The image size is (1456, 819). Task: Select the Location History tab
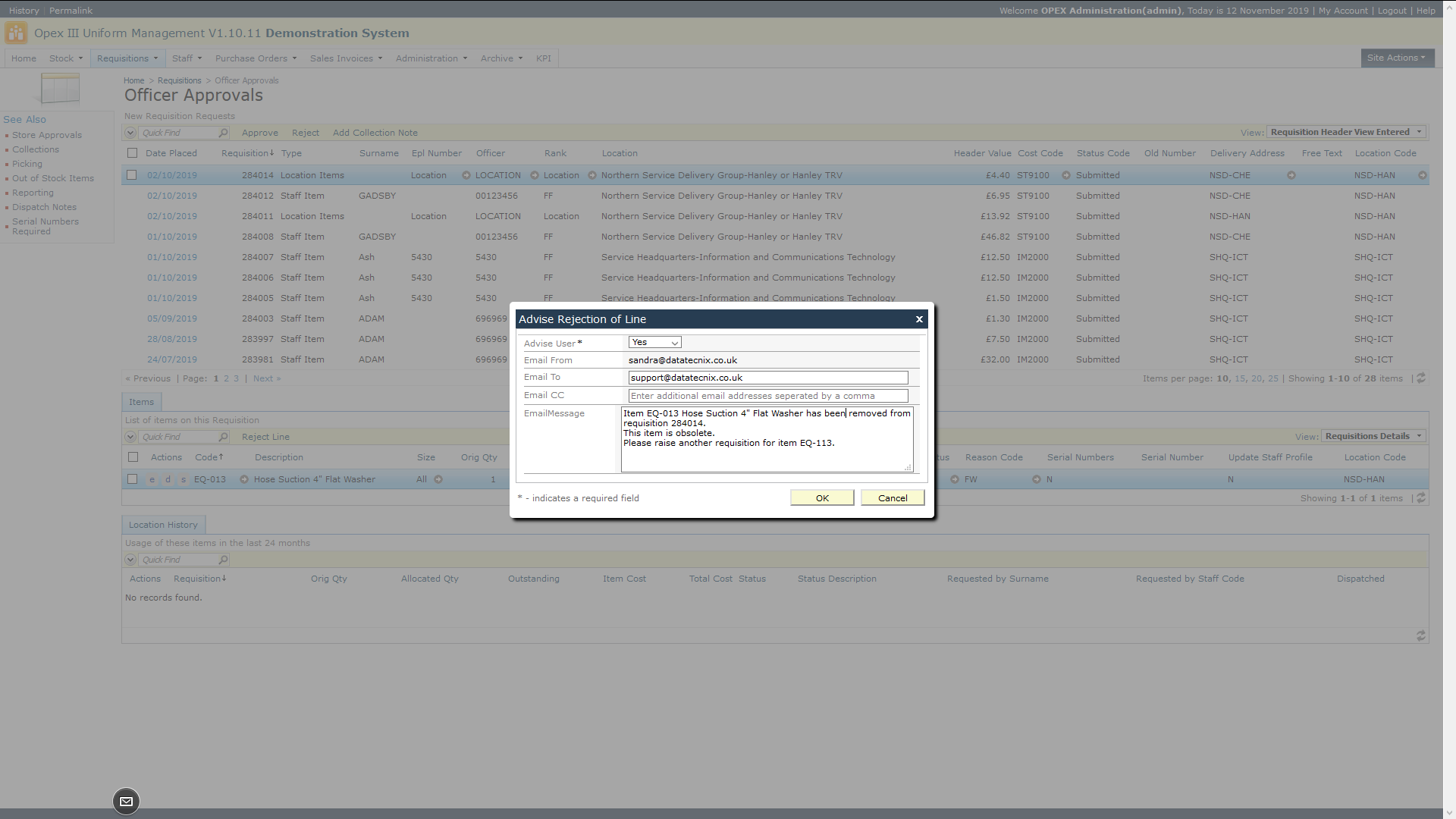[163, 525]
